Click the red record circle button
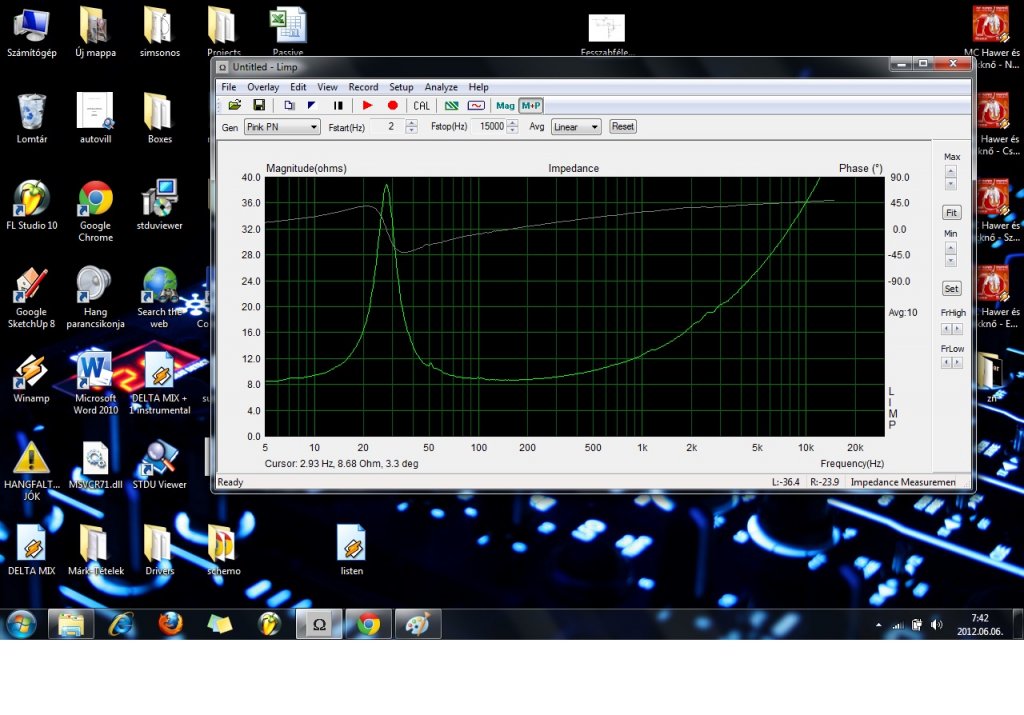The height and width of the screenshot is (715, 1024). [x=392, y=105]
